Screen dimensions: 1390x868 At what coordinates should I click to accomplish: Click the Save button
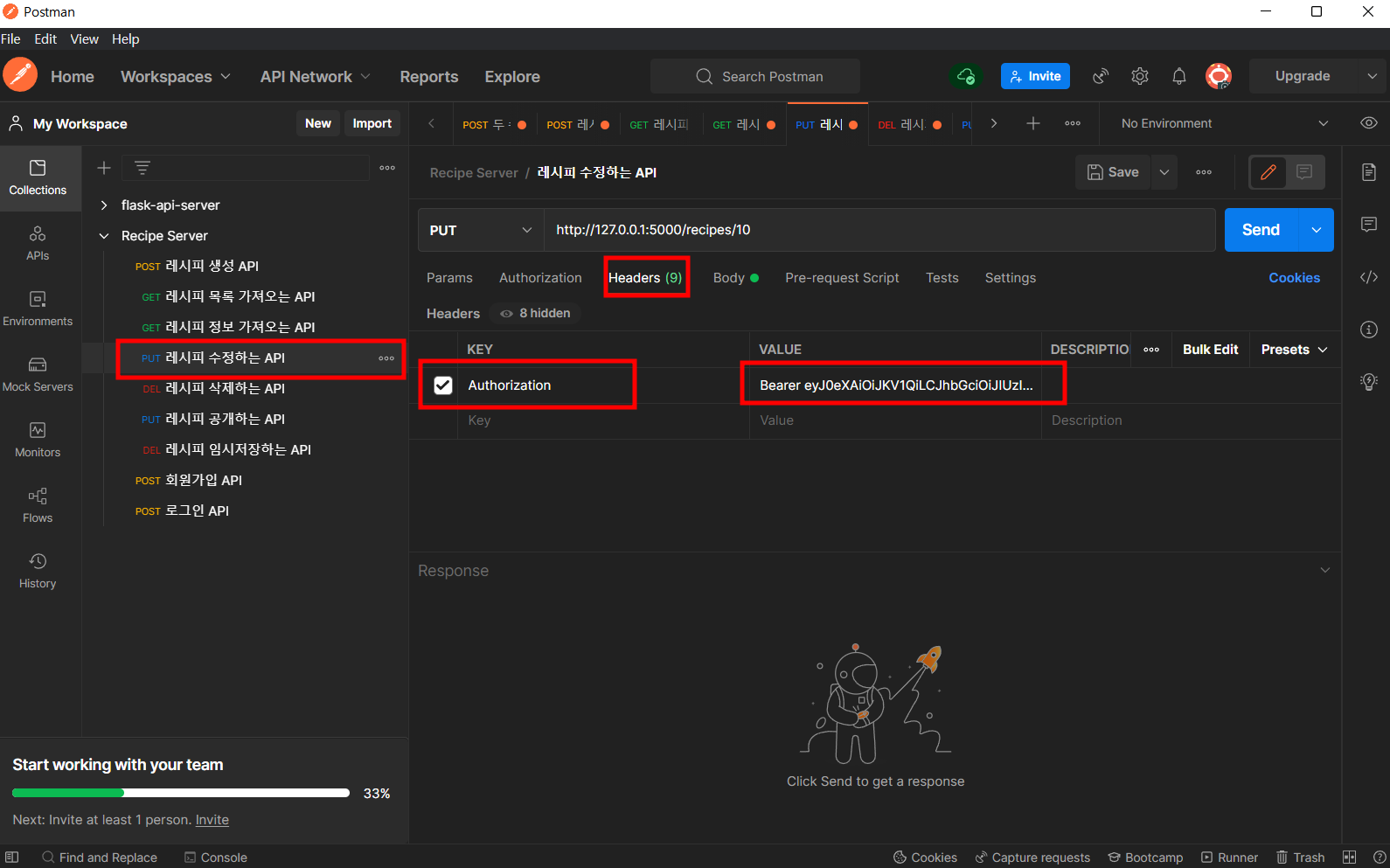tap(1114, 172)
